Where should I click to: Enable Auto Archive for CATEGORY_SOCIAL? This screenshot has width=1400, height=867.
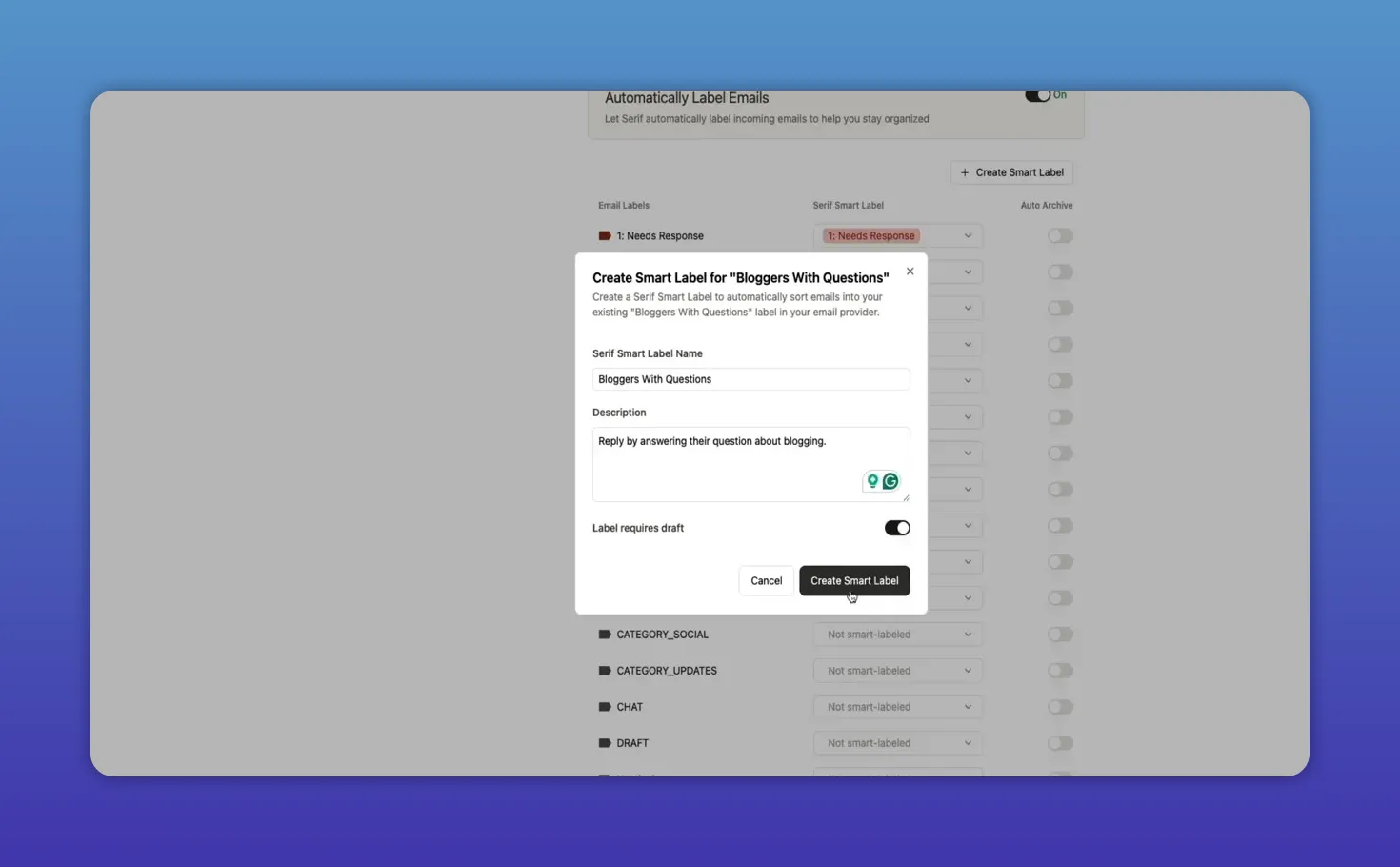[x=1060, y=635]
